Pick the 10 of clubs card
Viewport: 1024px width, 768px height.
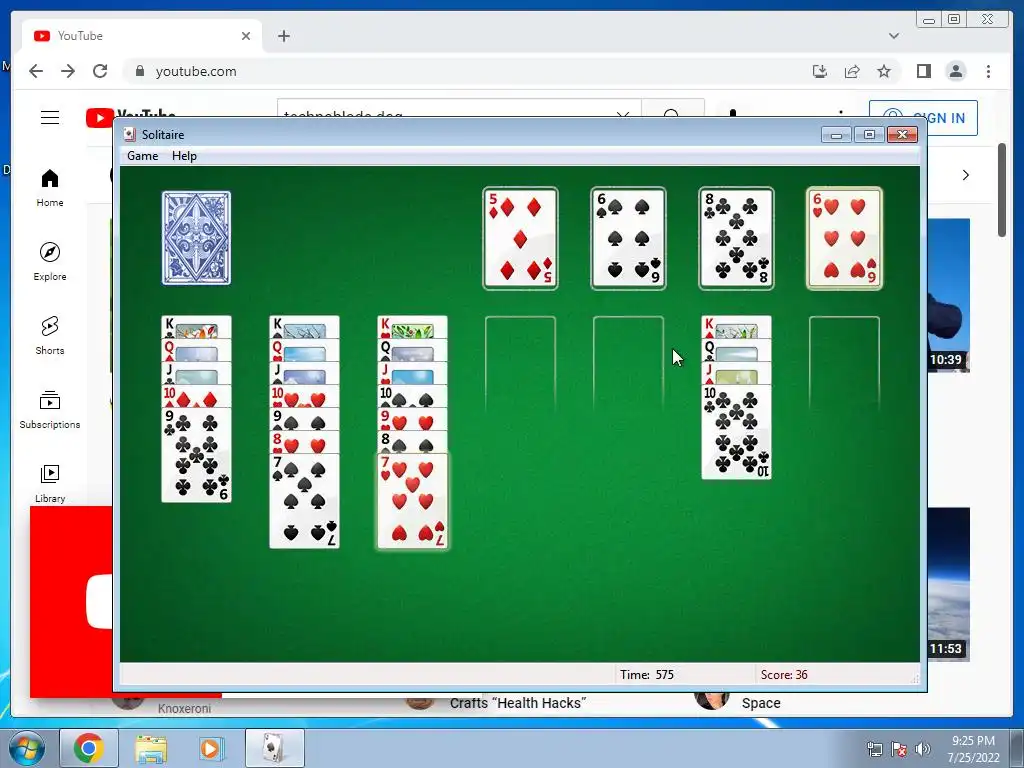coord(736,432)
